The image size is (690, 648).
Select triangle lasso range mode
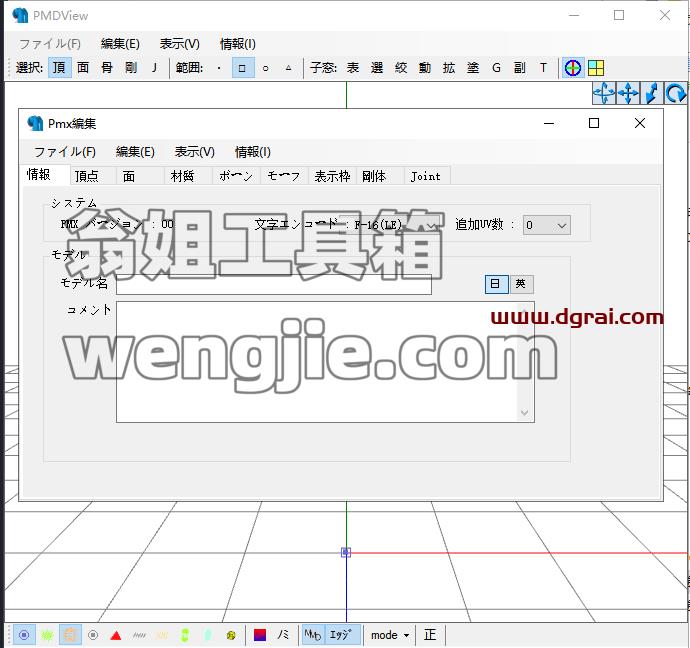point(289,68)
